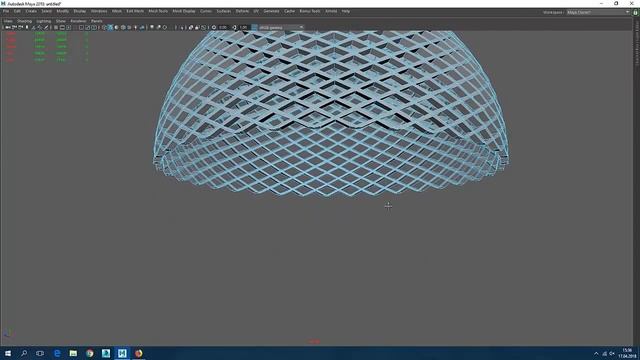This screenshot has width=640, height=360.
Task: Open the viewport View panel menu
Action: point(8,21)
